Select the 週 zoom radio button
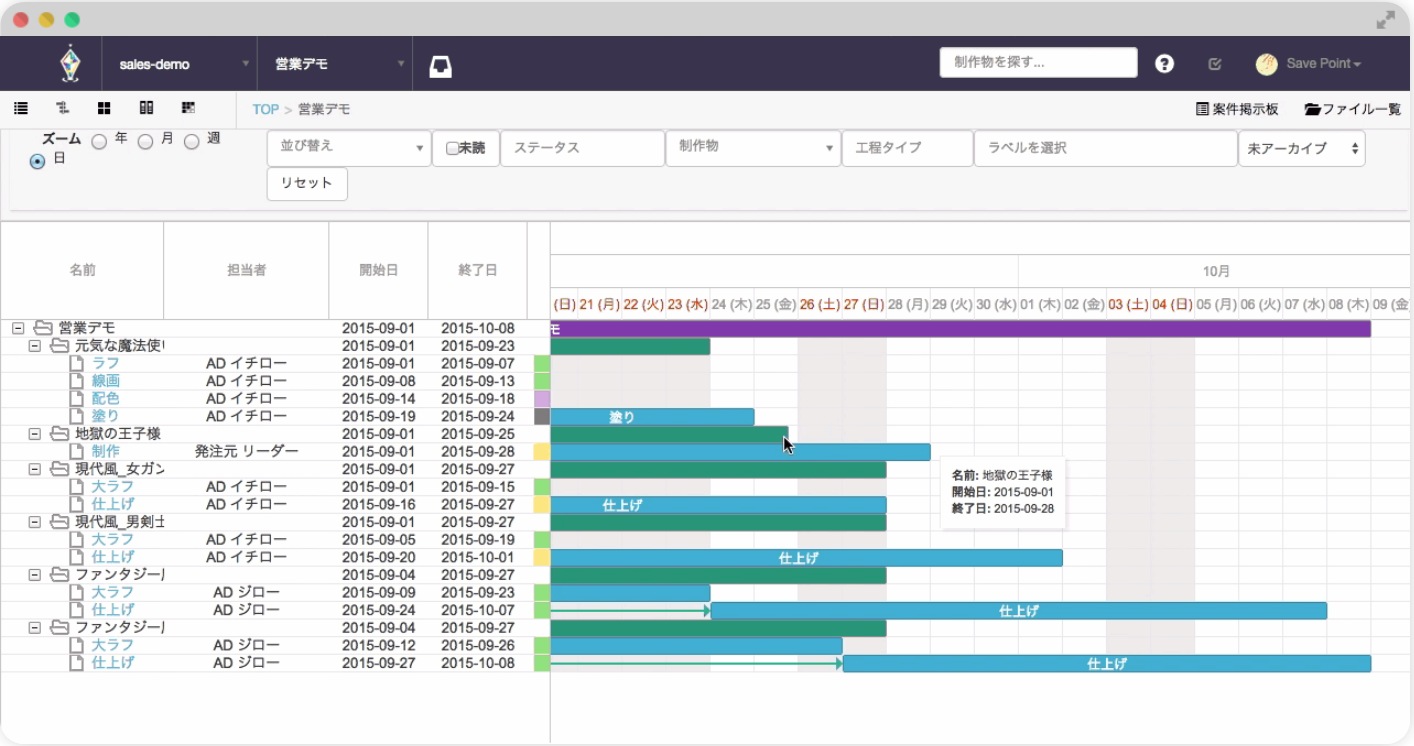 (192, 142)
